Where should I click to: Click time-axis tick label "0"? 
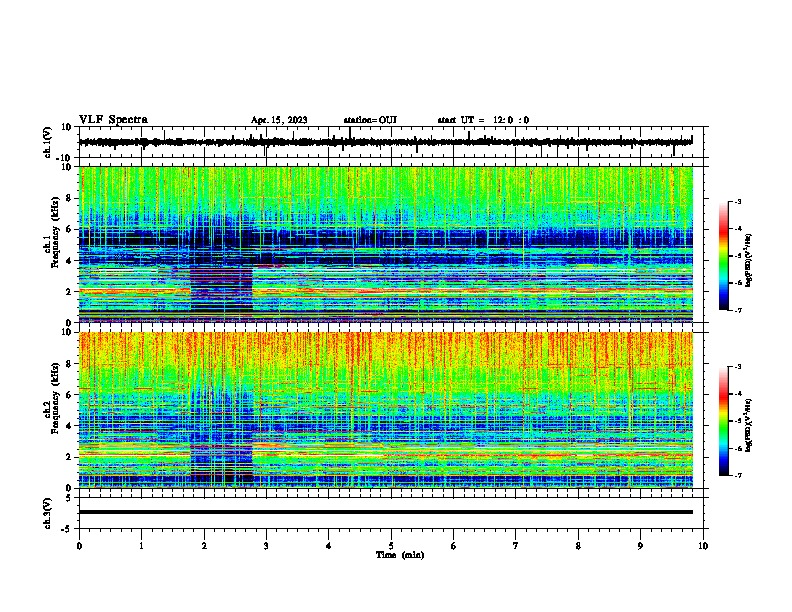[x=79, y=546]
